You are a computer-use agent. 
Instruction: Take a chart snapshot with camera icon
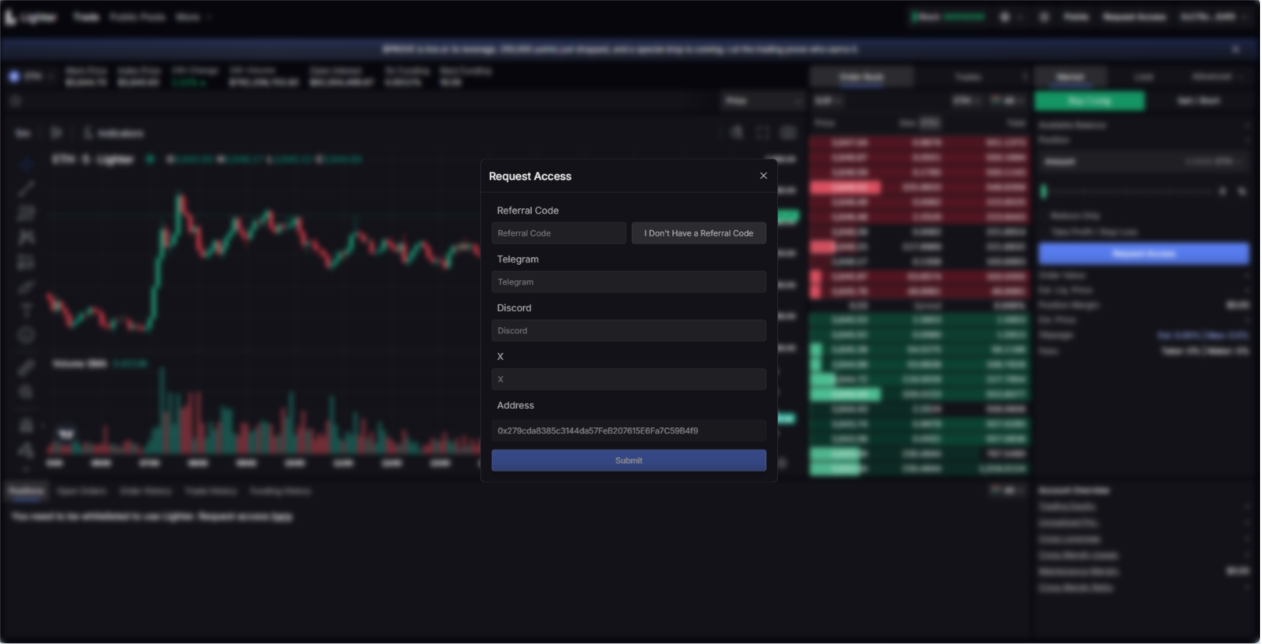[788, 133]
